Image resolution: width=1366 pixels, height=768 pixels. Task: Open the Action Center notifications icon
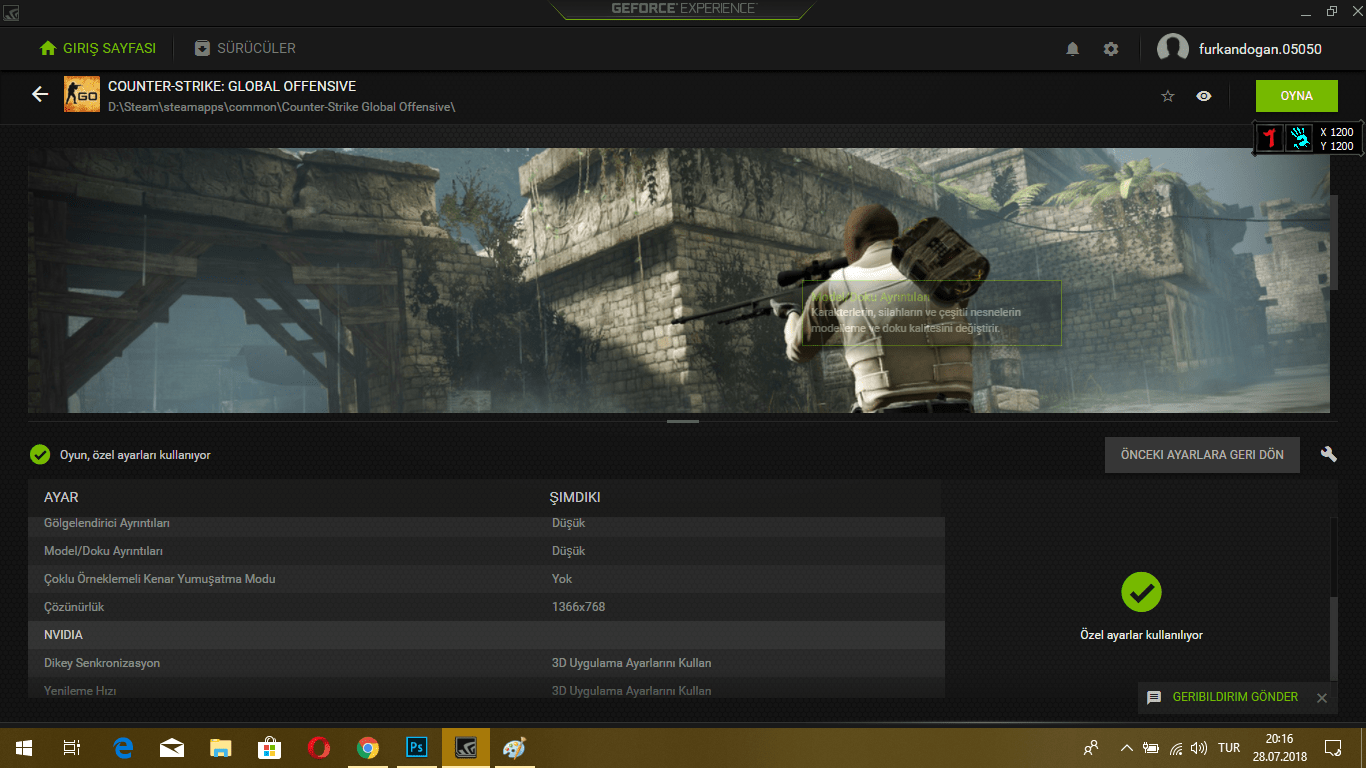coord(1333,748)
